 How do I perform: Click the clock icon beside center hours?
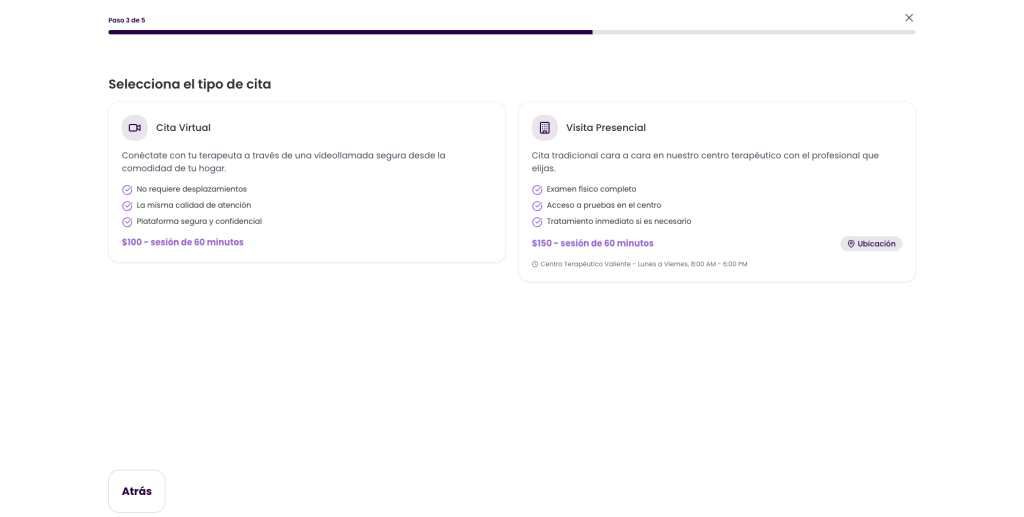click(x=535, y=265)
